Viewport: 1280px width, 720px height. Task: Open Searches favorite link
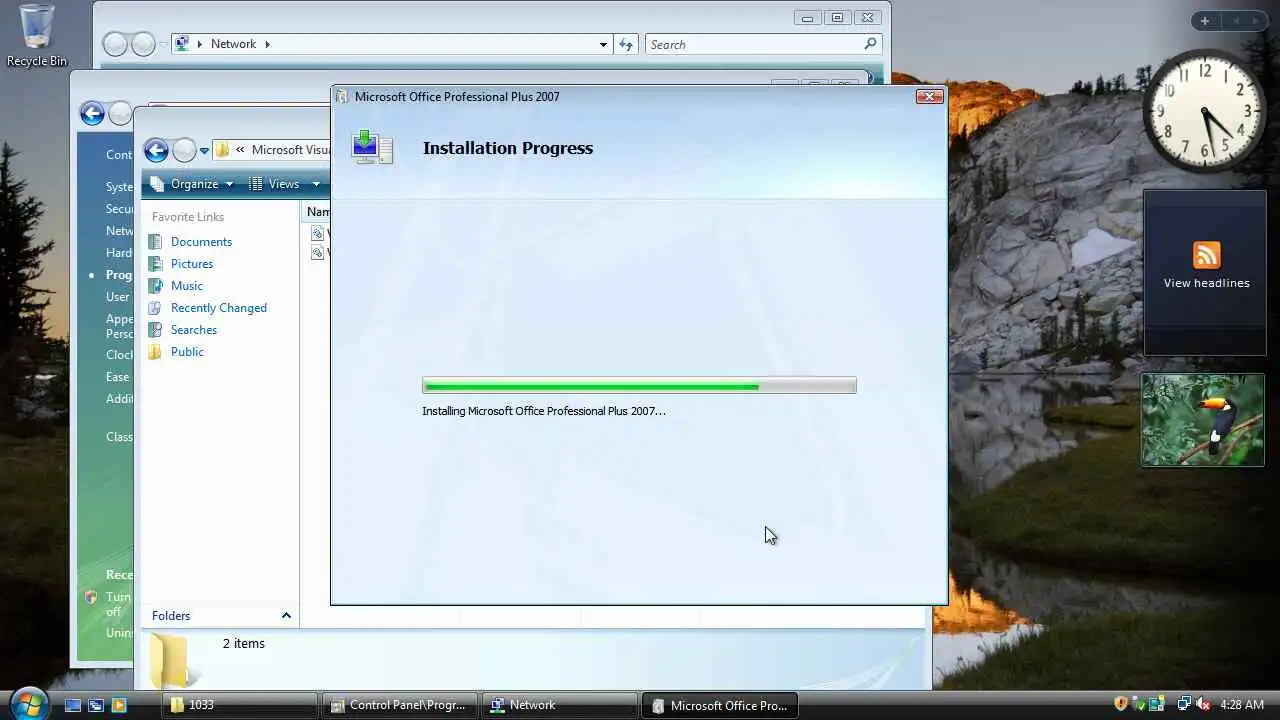point(194,330)
